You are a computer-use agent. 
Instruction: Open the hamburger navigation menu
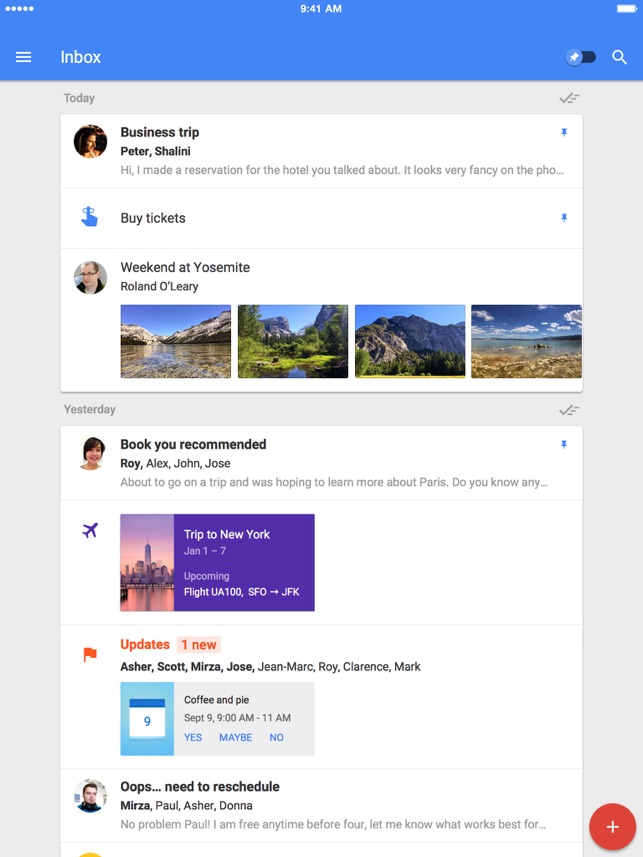pos(24,57)
